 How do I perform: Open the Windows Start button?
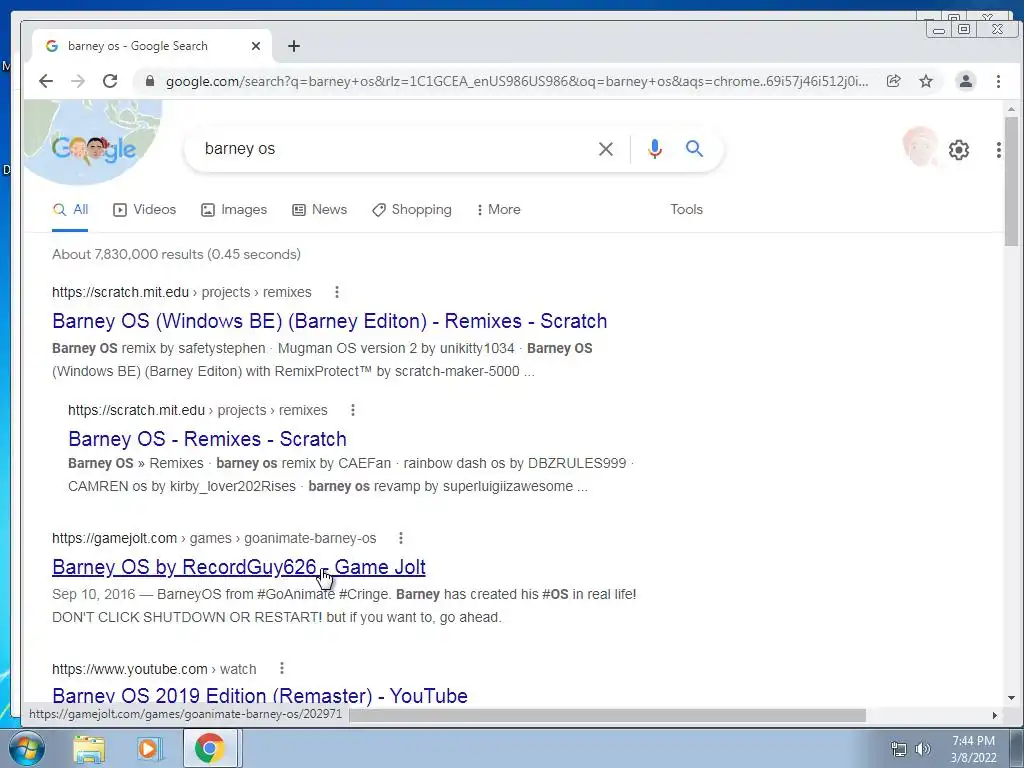click(x=26, y=748)
